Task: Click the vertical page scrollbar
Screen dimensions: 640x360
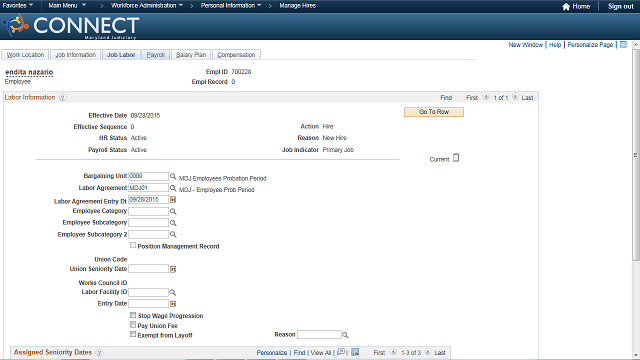Action: pos(636,155)
